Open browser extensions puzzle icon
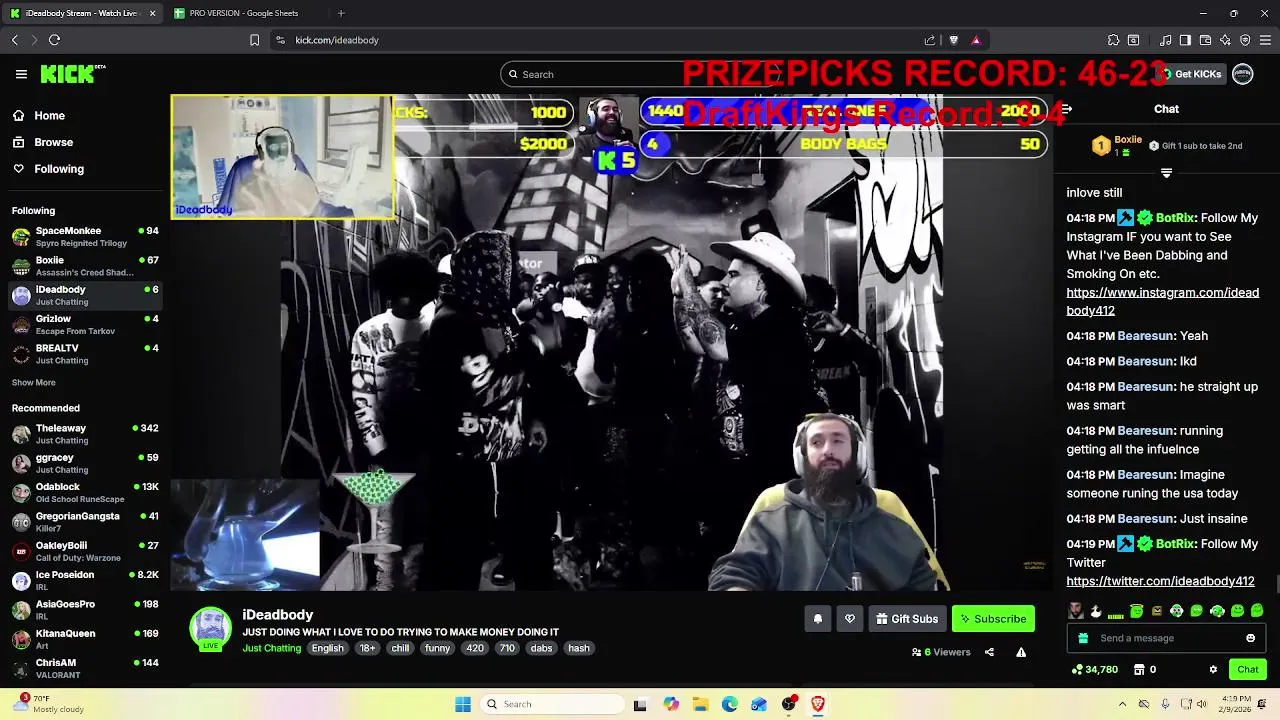The height and width of the screenshot is (720, 1280). pos(1113,40)
